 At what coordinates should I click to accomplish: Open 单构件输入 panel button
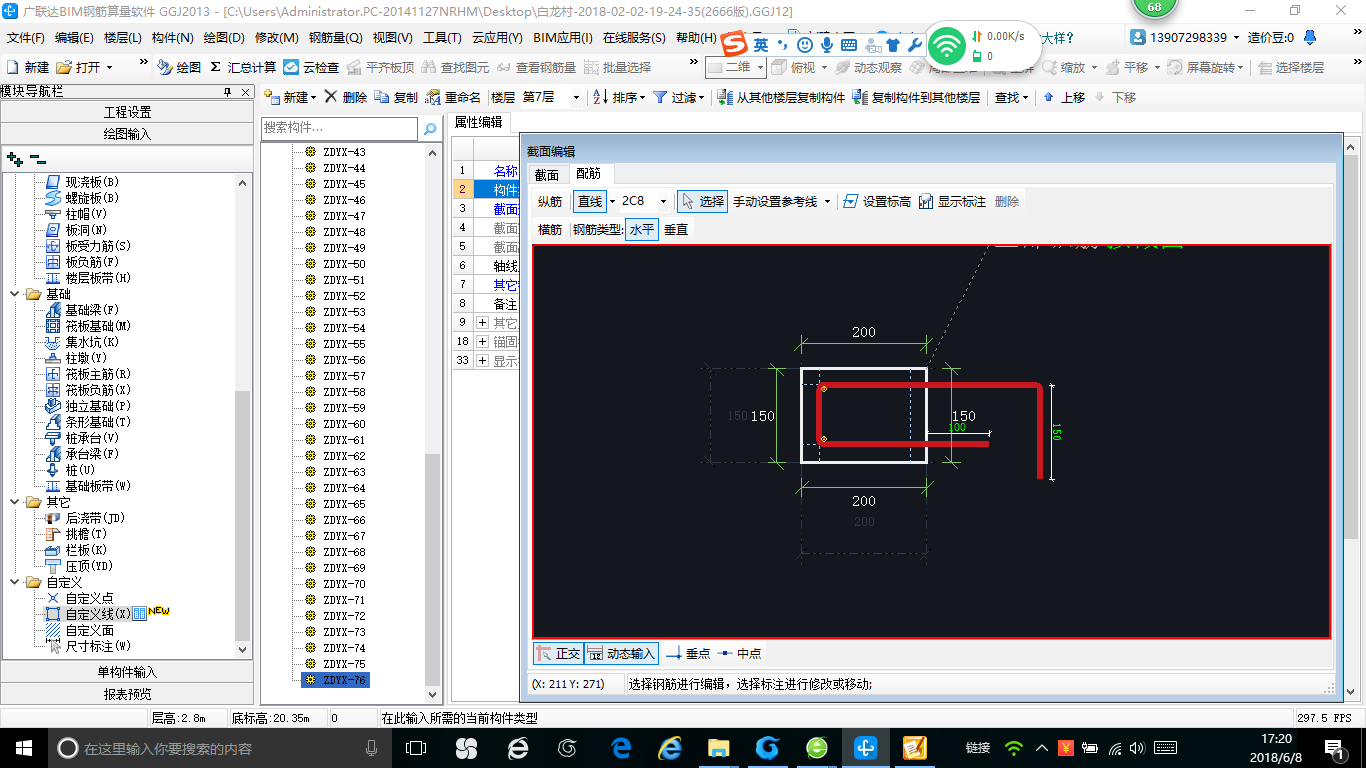pyautogui.click(x=127, y=672)
